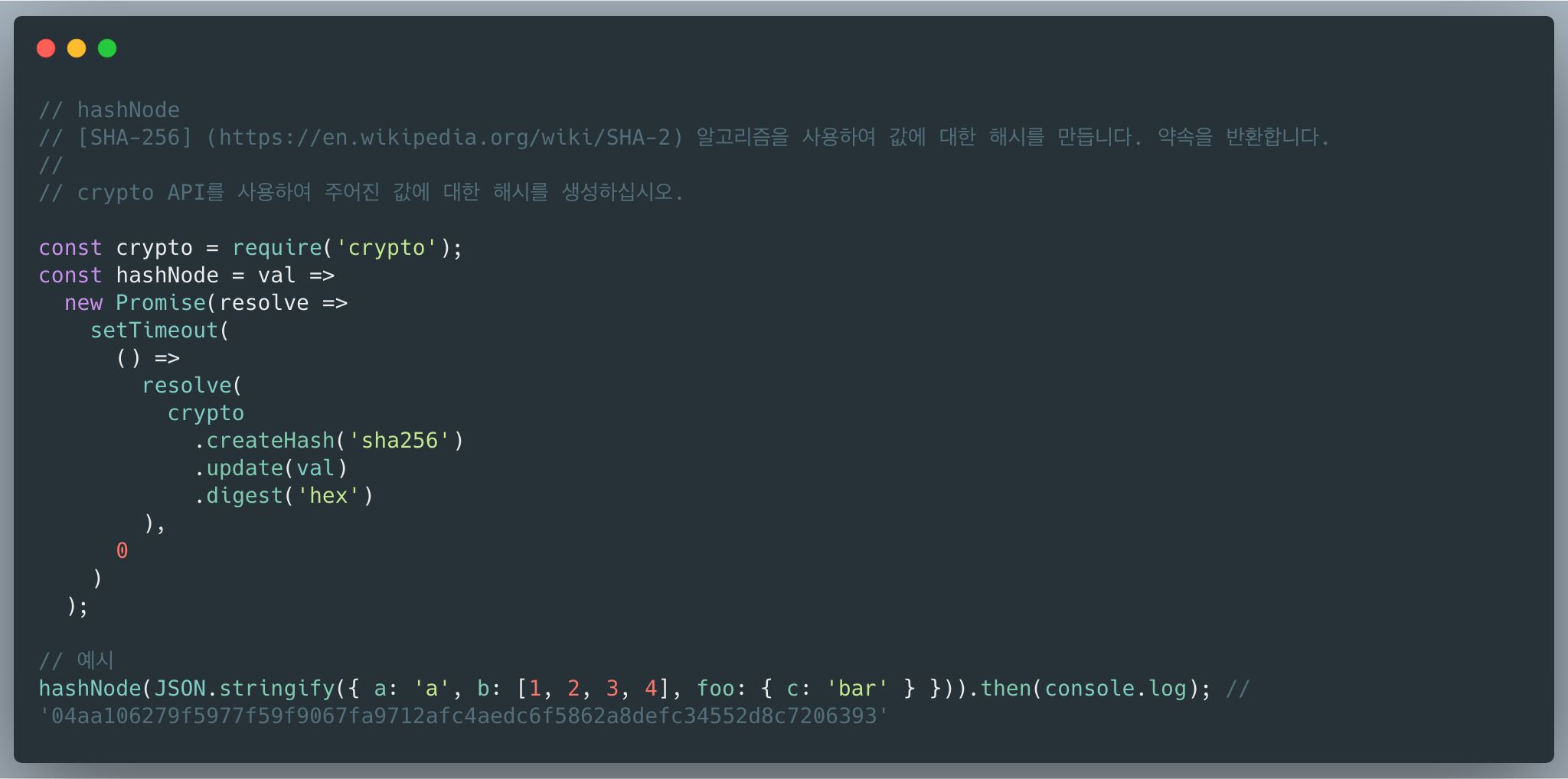
Task: Click the 'new' keyword
Action: click(x=83, y=303)
